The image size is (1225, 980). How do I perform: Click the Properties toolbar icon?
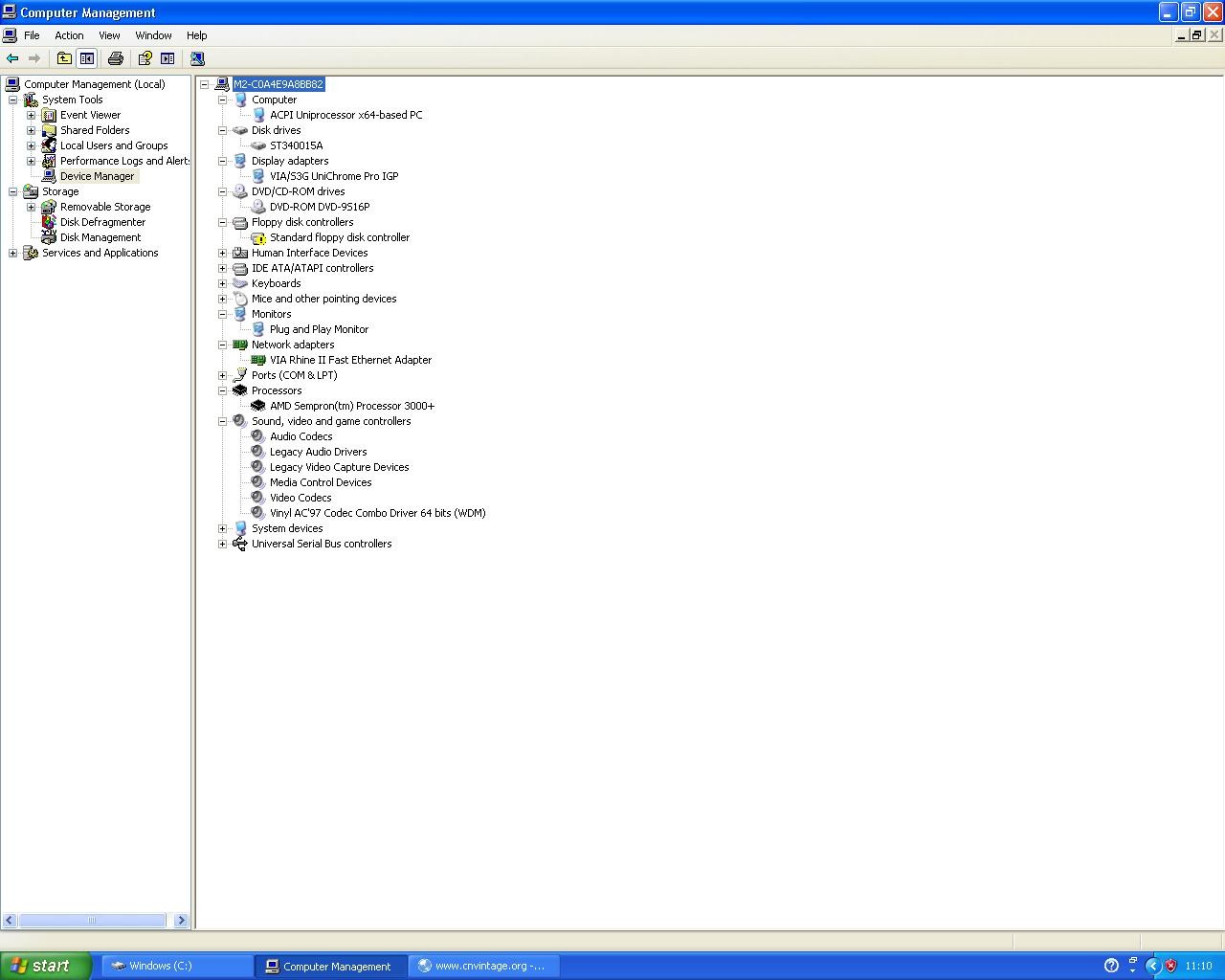[x=145, y=58]
